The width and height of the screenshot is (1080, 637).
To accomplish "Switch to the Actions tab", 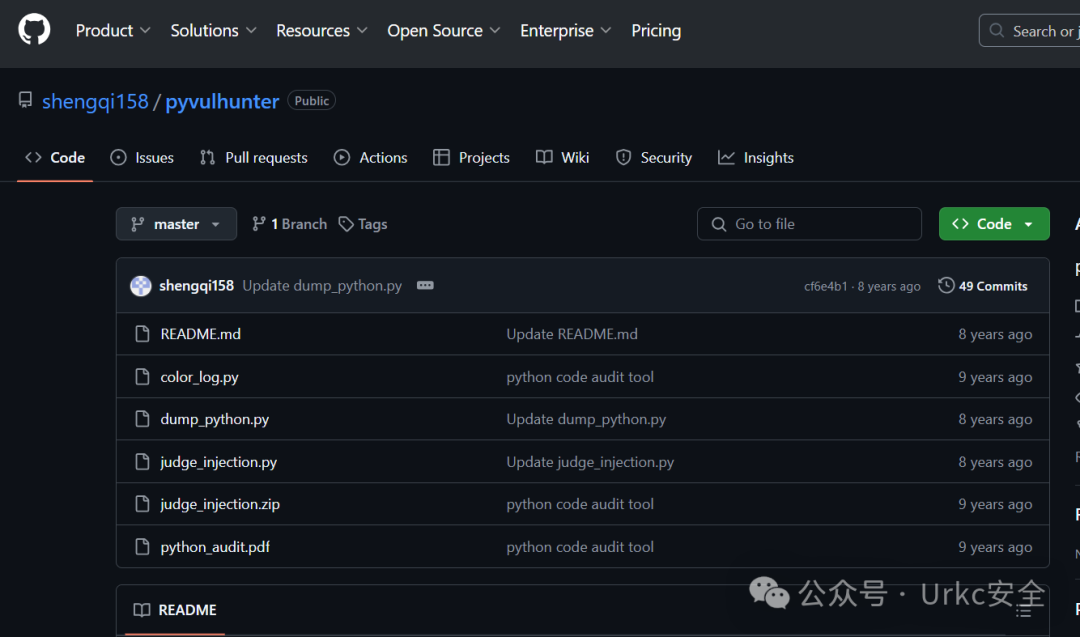I will 371,158.
